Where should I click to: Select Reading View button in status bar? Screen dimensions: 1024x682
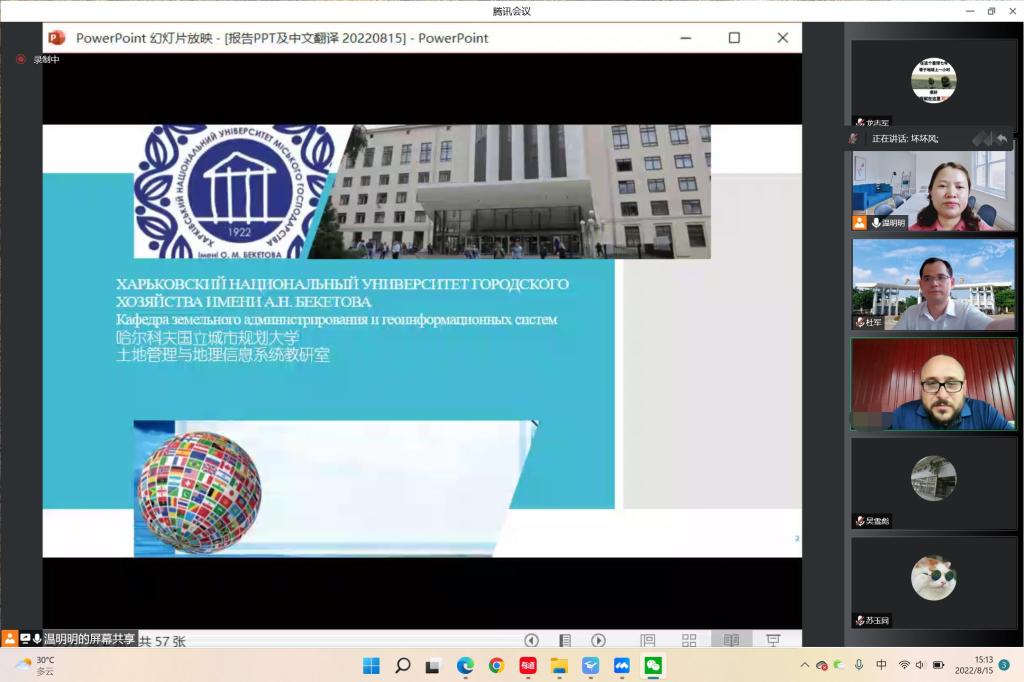731,640
